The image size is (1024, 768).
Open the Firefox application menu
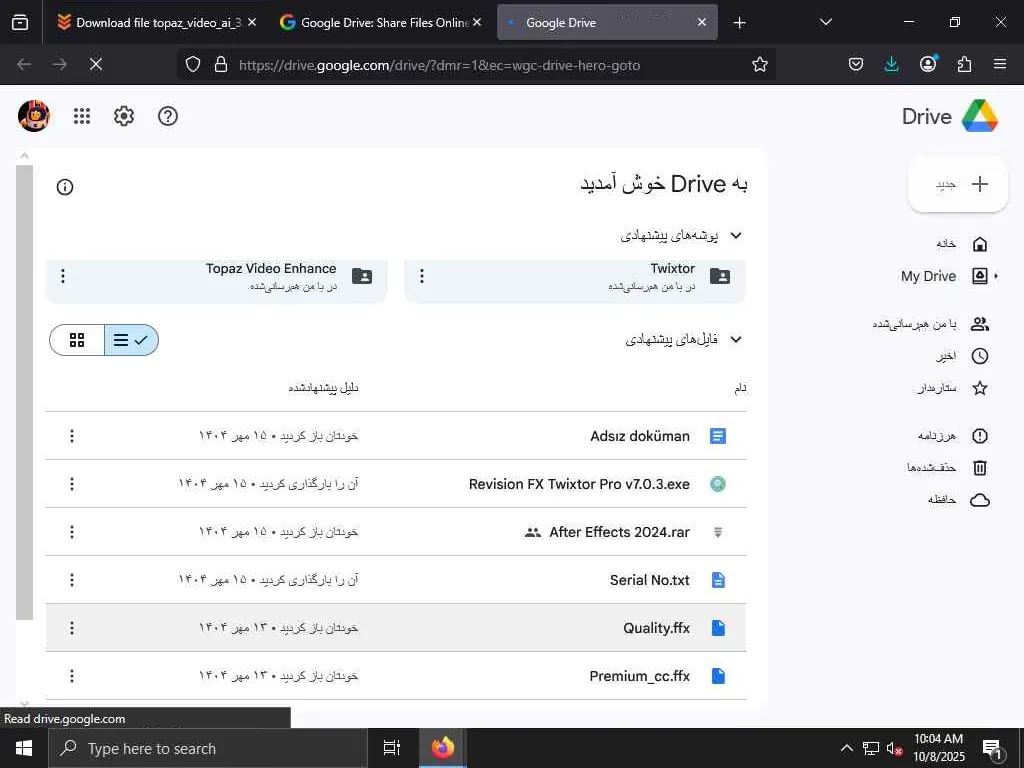(x=1000, y=64)
